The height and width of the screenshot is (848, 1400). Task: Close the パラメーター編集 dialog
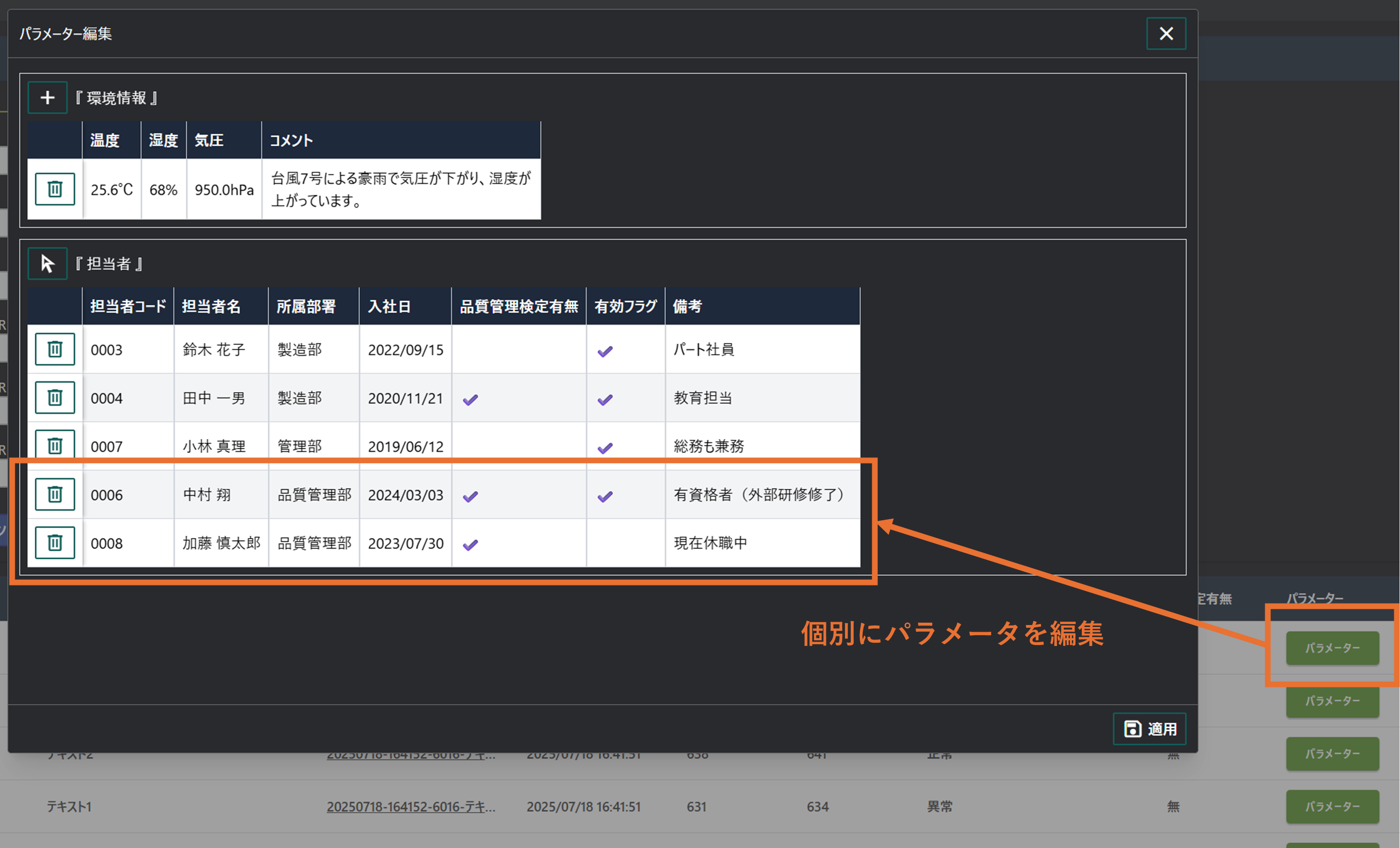tap(1166, 33)
